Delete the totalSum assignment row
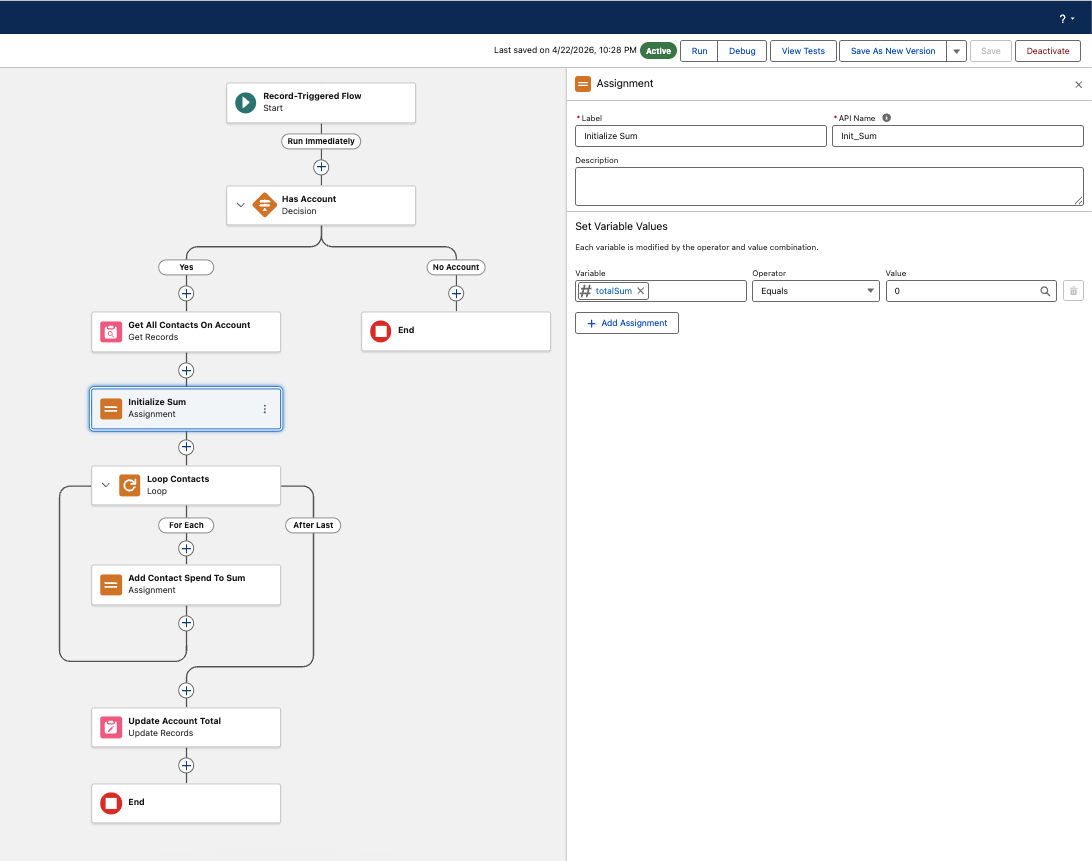The height and width of the screenshot is (861, 1092). [1073, 291]
